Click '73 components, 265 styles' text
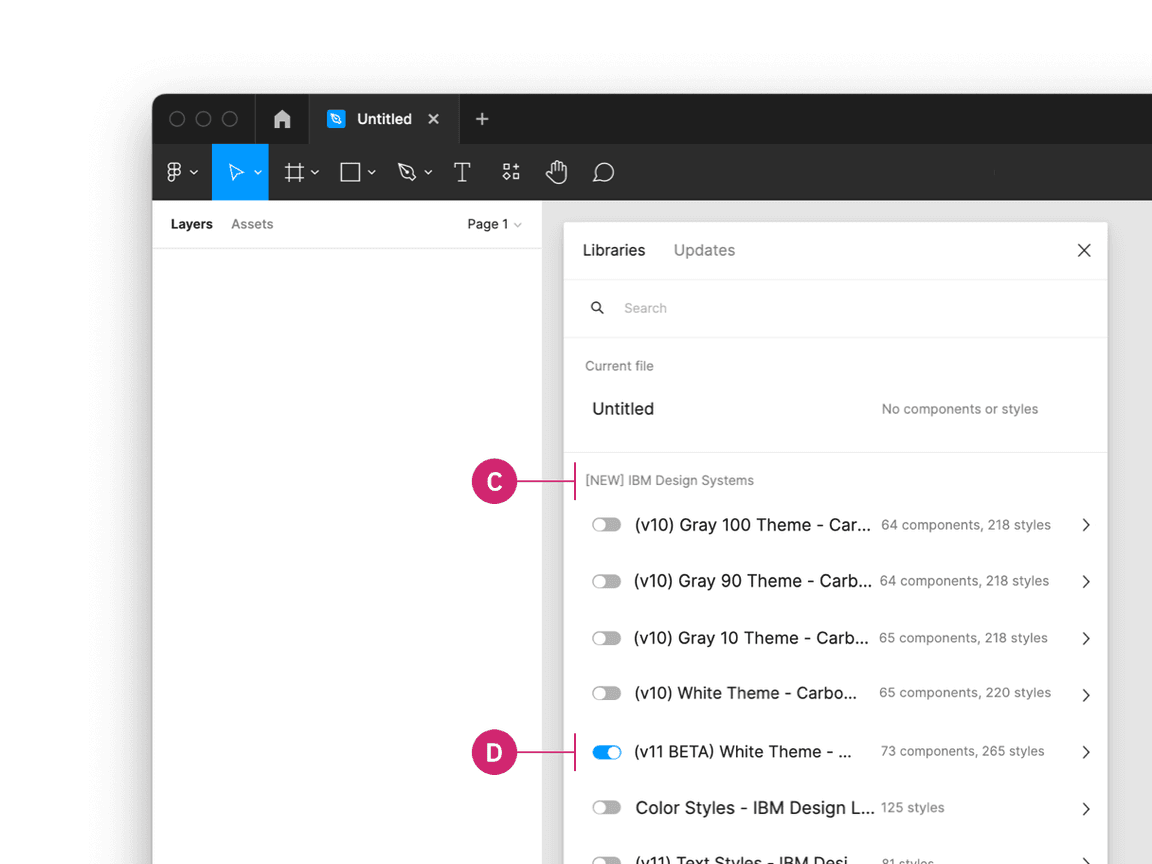The width and height of the screenshot is (1152, 864). click(962, 751)
